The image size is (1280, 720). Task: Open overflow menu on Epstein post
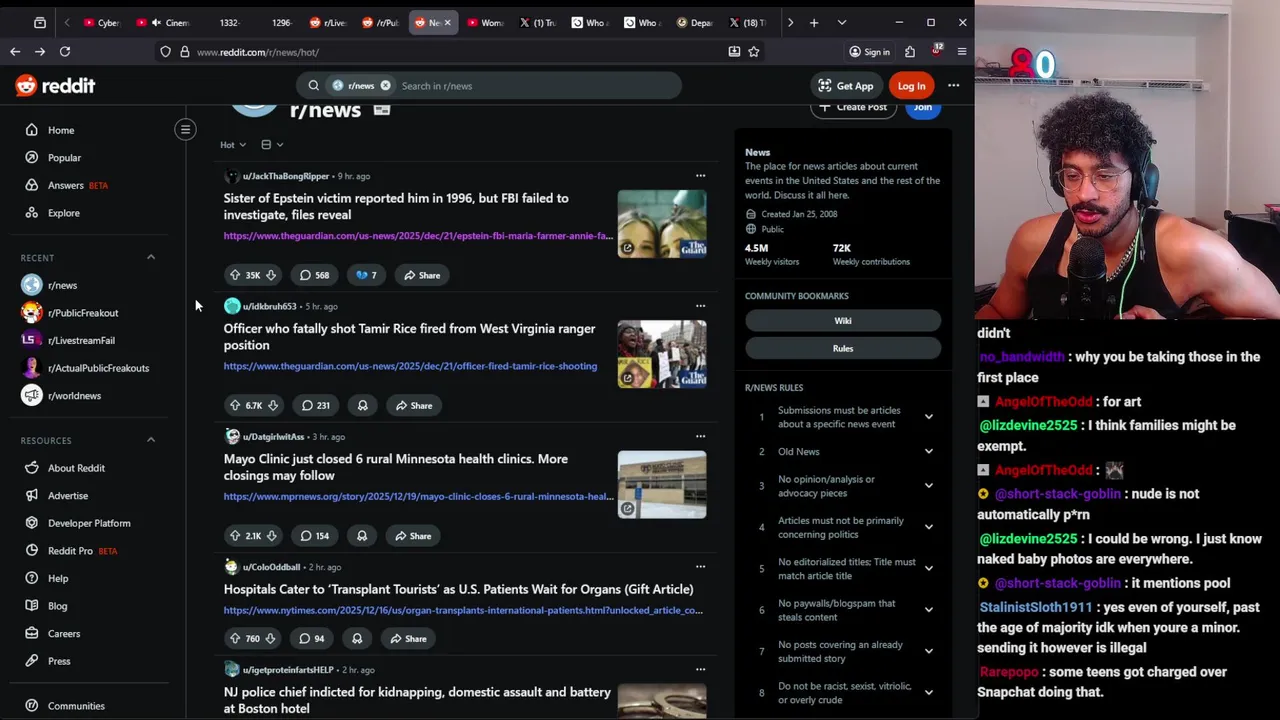[x=700, y=176]
